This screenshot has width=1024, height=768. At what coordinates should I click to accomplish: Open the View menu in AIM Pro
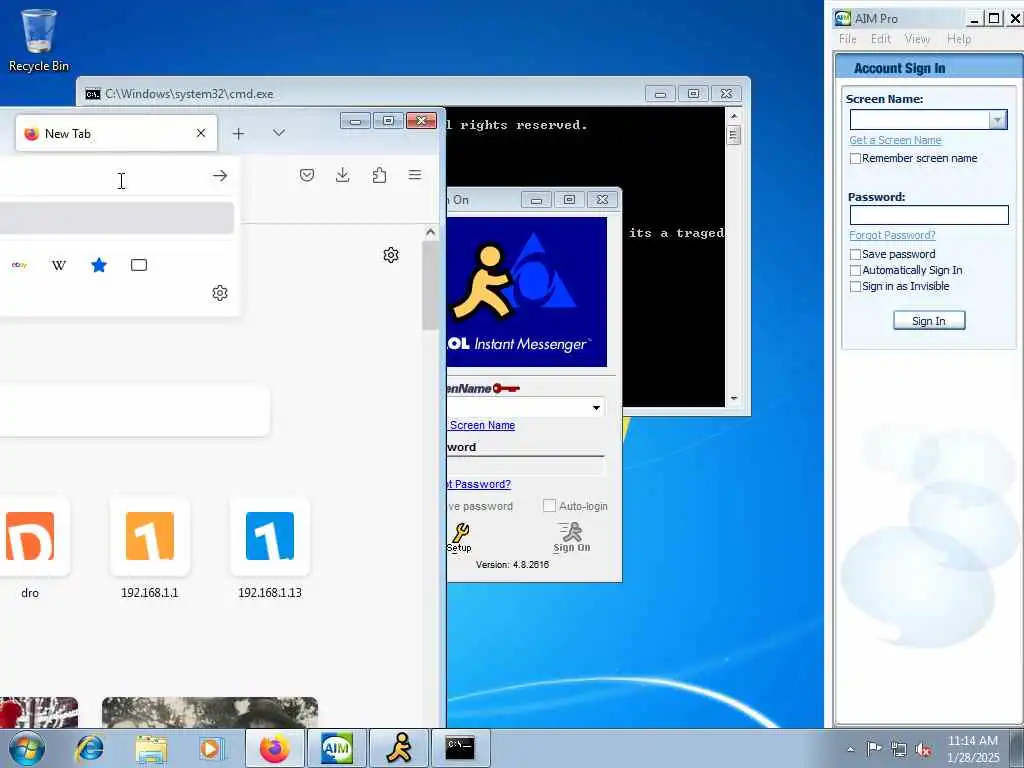917,39
